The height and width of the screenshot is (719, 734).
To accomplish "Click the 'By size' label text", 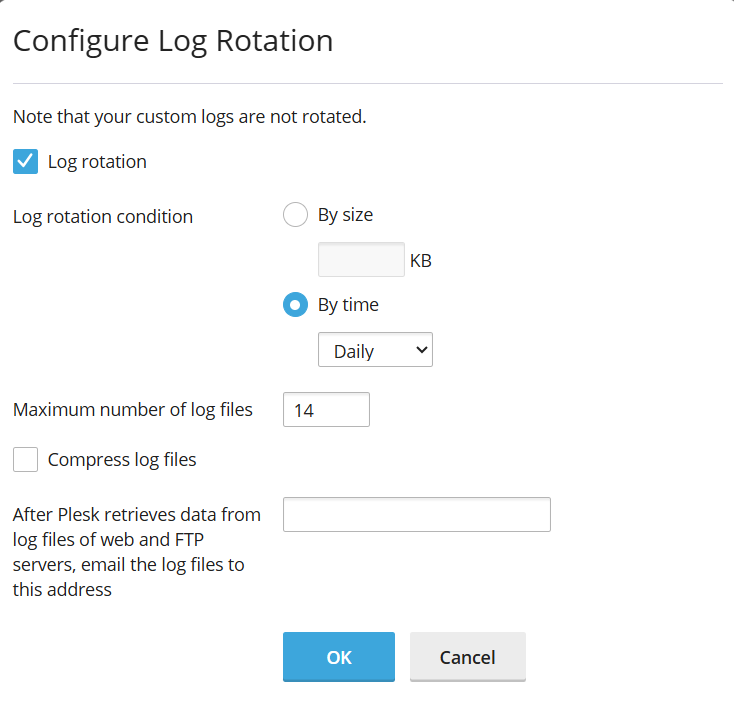I will click(x=345, y=215).
